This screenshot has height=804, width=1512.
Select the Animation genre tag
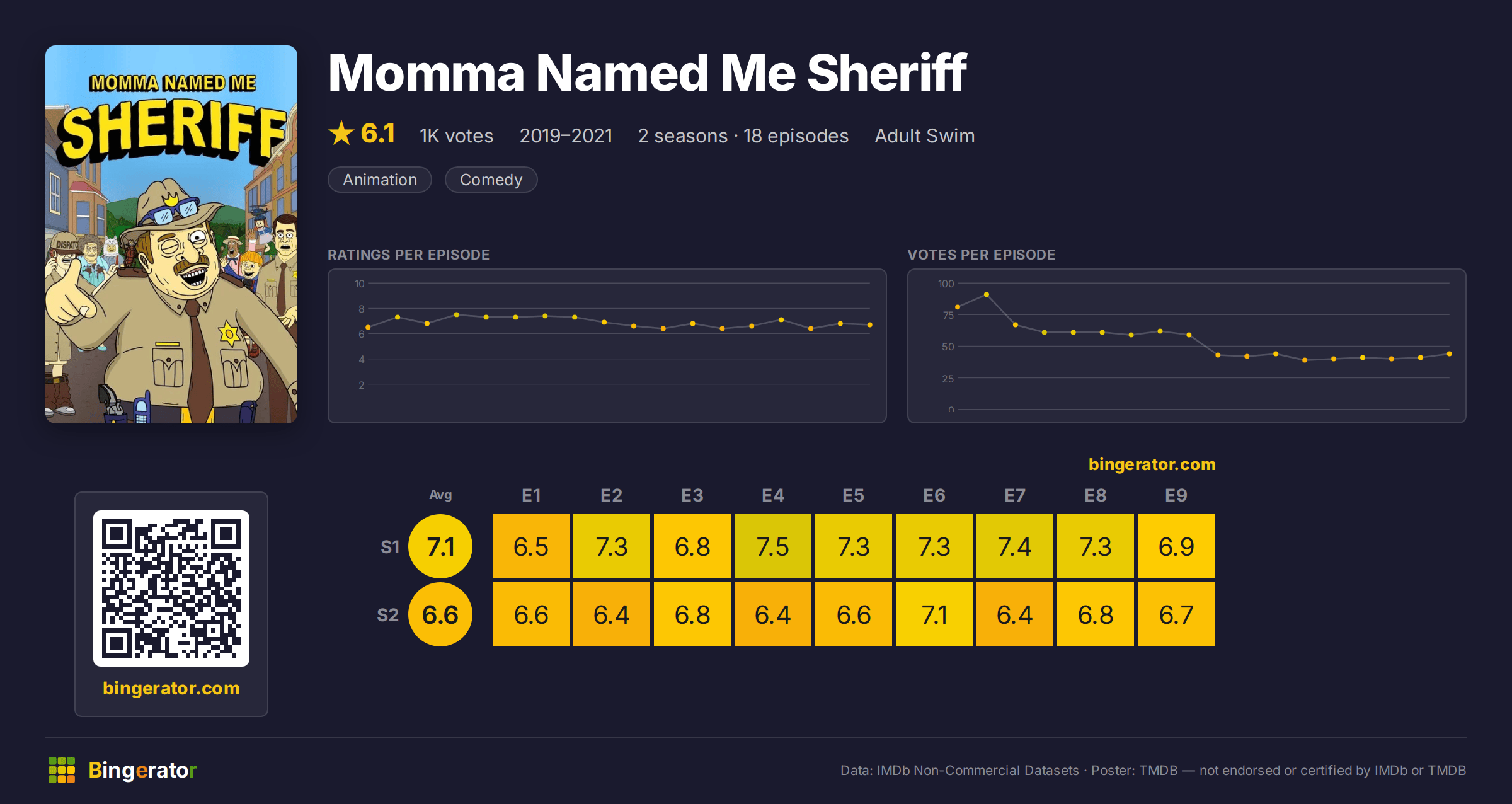[x=380, y=180]
